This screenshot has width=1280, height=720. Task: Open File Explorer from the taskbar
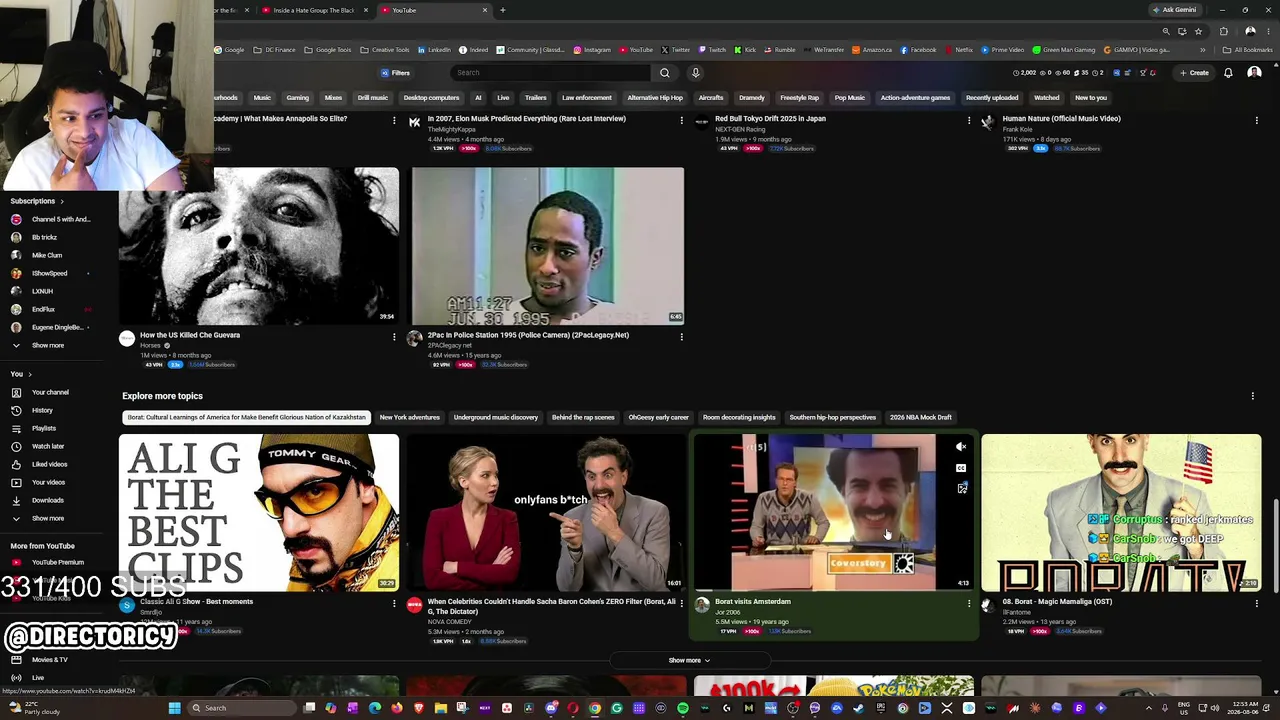coord(441,708)
